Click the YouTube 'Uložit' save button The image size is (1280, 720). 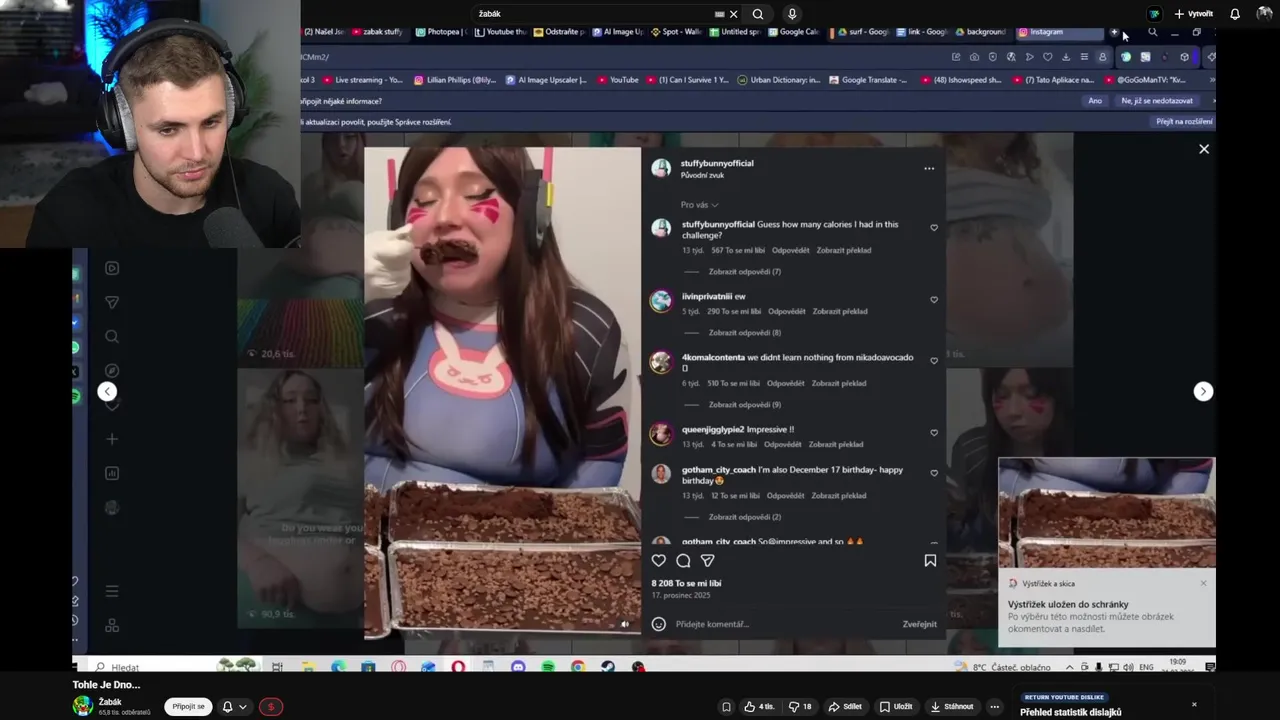pos(896,707)
